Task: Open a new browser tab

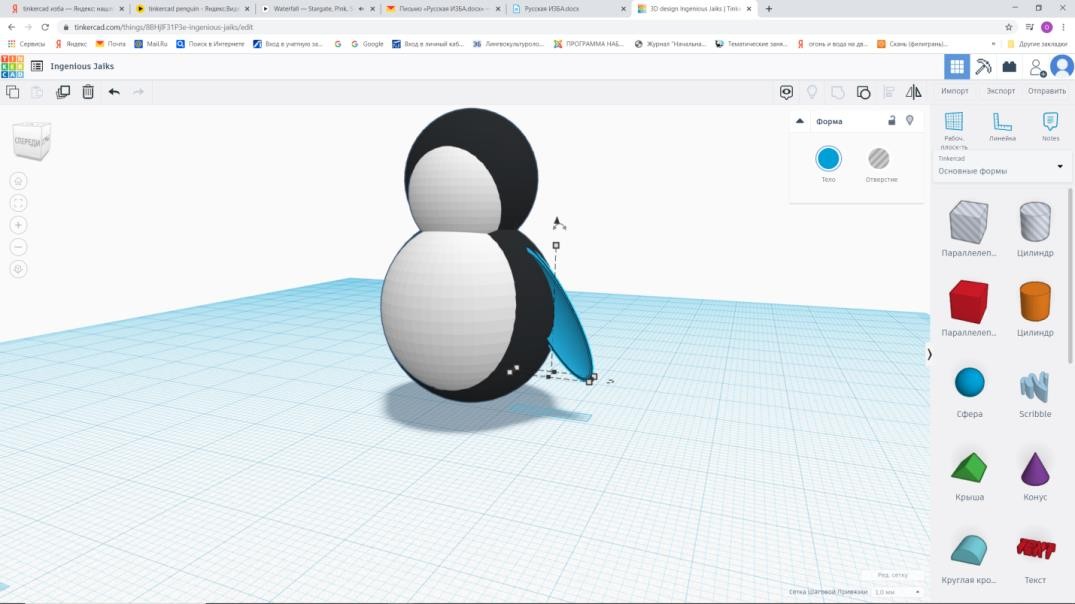Action: (x=769, y=9)
